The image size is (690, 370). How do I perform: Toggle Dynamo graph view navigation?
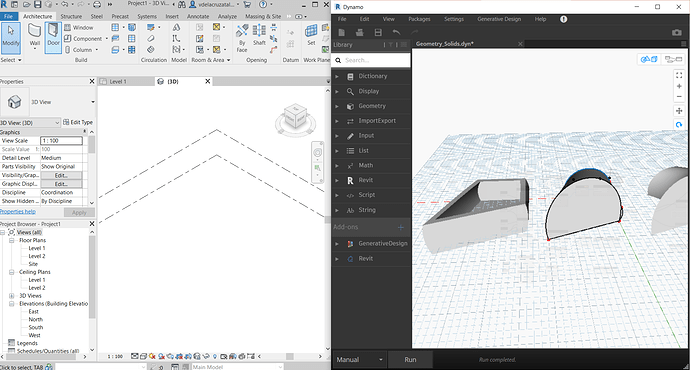click(x=673, y=59)
